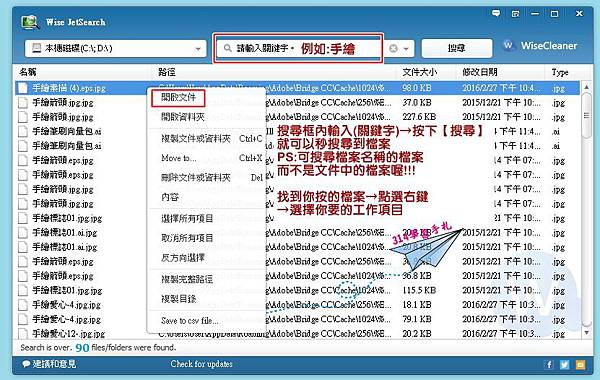Screen dimensions: 600x380
Task: Click the speech bubble icon beside 建議和意見
Action: tap(26, 364)
